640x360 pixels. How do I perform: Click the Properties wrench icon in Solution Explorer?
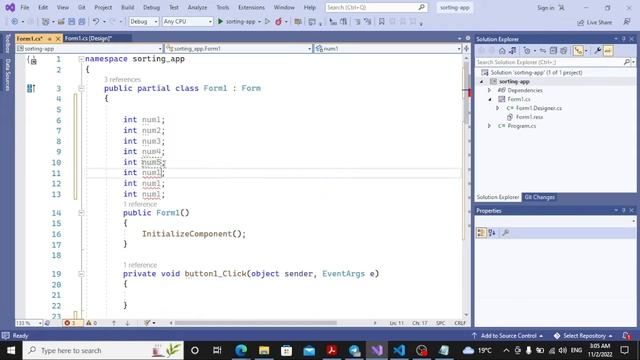598,51
